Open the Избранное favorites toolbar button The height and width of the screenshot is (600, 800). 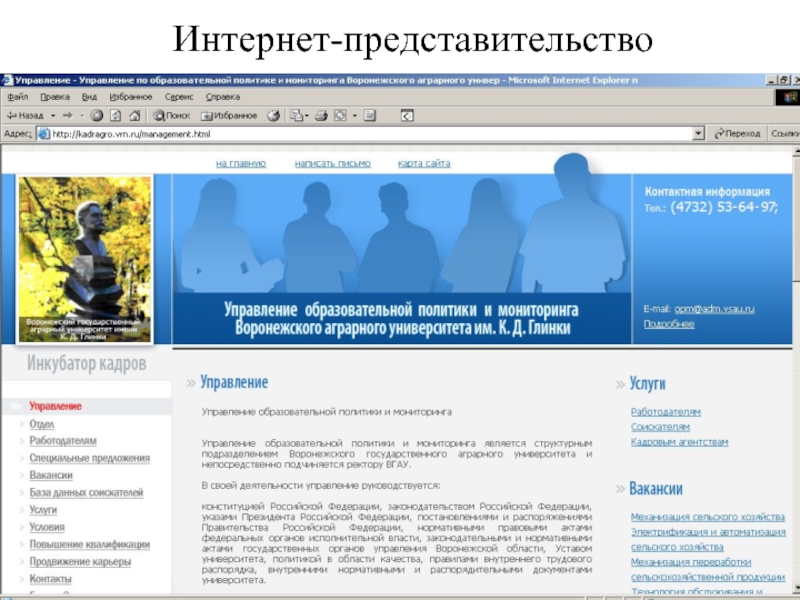click(x=229, y=116)
